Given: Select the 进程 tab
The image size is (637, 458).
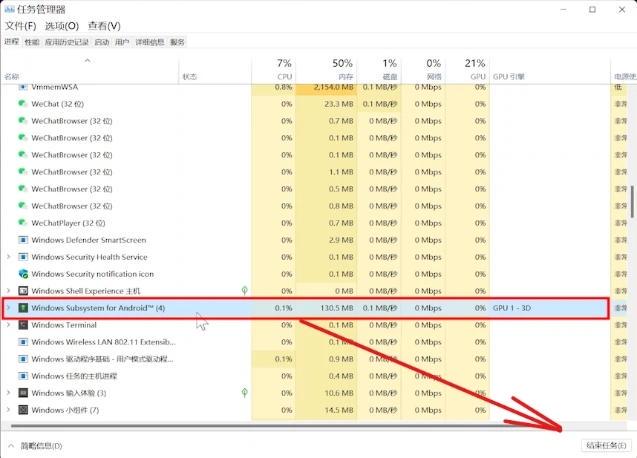Looking at the screenshot, I should point(12,41).
